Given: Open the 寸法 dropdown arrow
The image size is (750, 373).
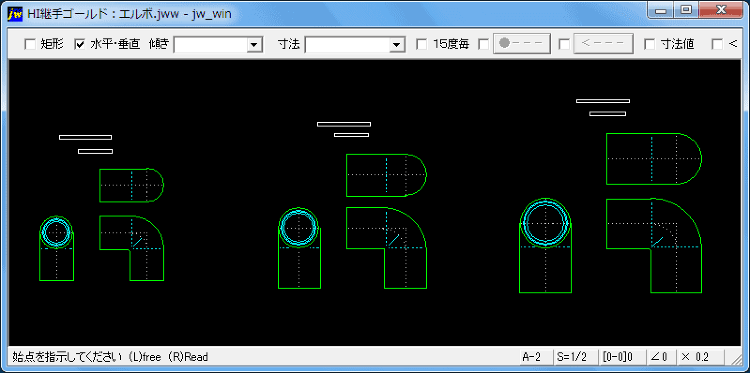Looking at the screenshot, I should 396,45.
